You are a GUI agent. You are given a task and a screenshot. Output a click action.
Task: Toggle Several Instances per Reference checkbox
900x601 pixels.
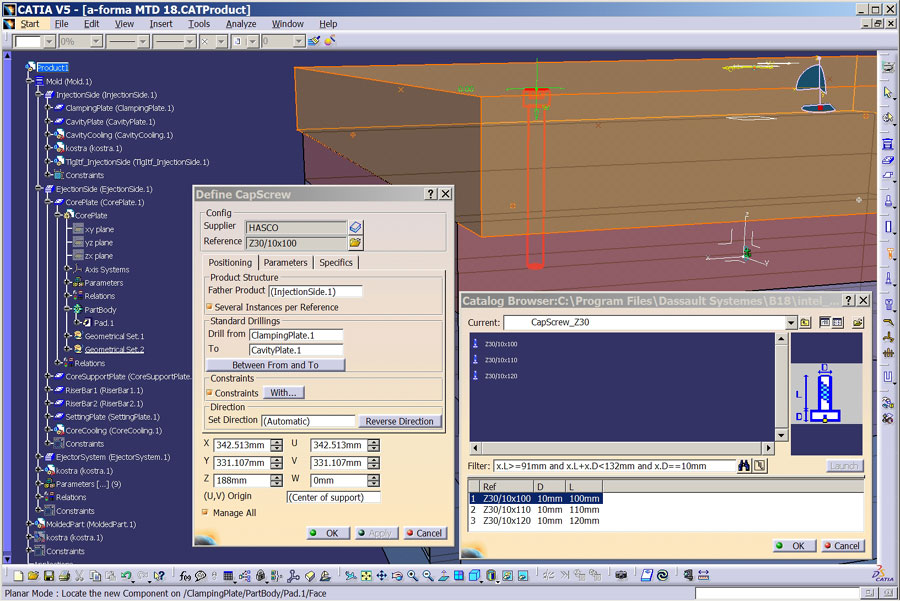(210, 307)
